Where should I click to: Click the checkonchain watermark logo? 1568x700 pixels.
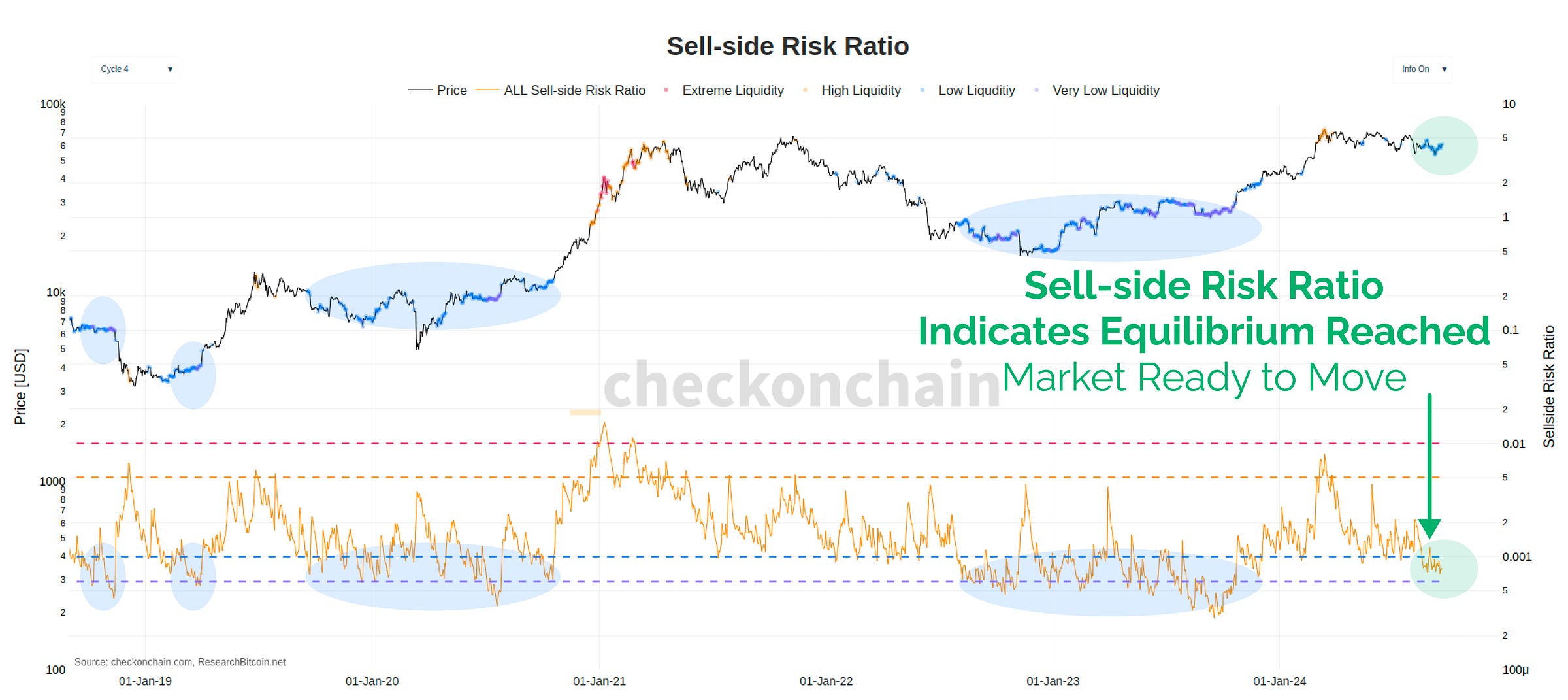click(803, 388)
